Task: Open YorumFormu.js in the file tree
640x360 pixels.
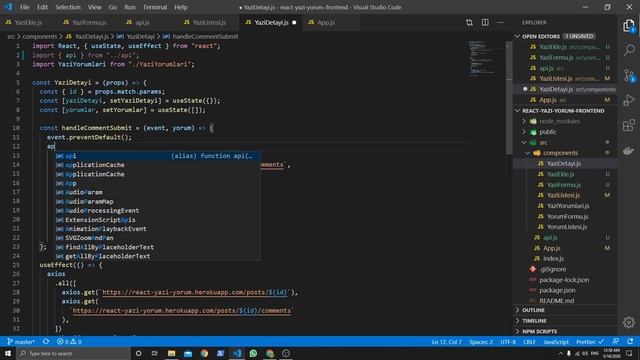Action: tap(567, 216)
